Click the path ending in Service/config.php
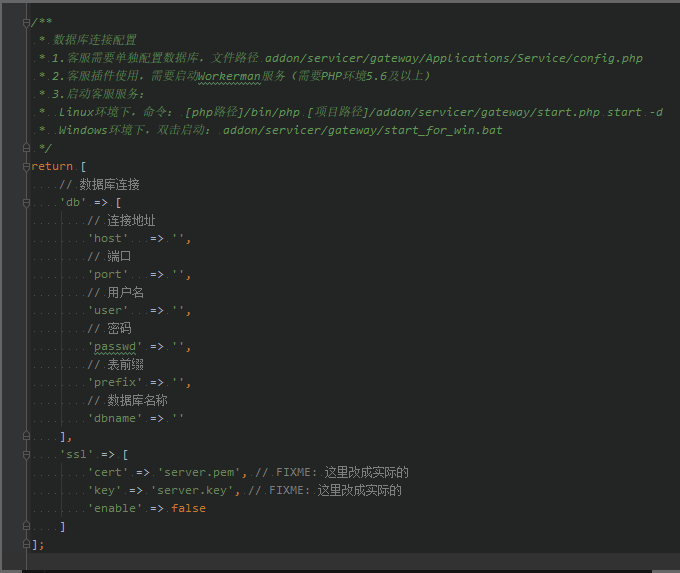Viewport: 680px width, 573px height. 454,59
